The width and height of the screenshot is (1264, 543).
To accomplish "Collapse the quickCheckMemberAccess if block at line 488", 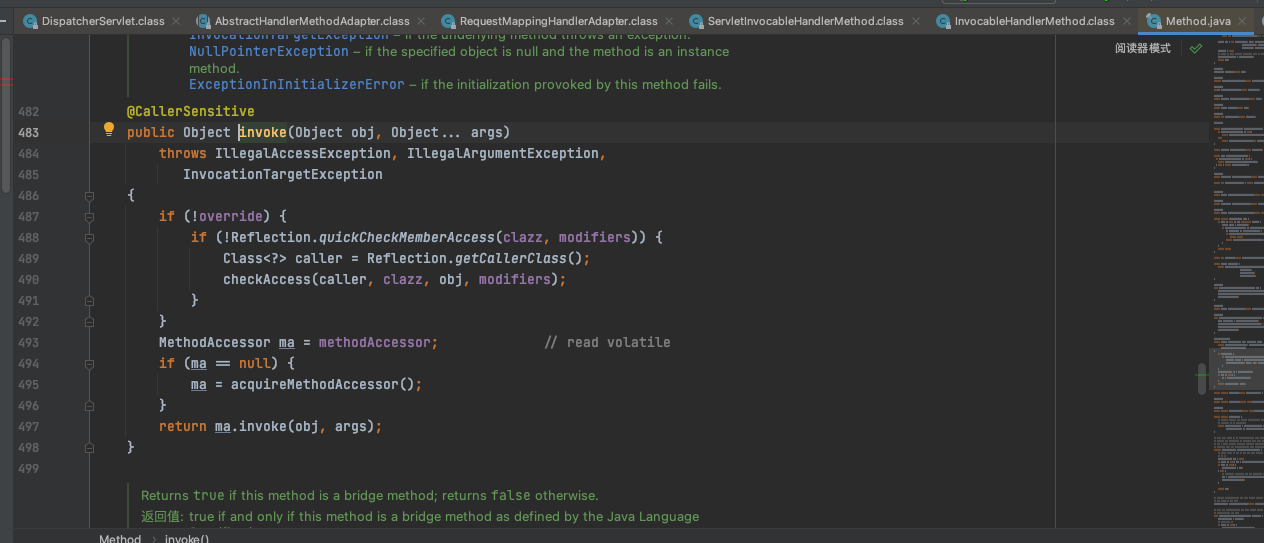I will (x=89, y=237).
